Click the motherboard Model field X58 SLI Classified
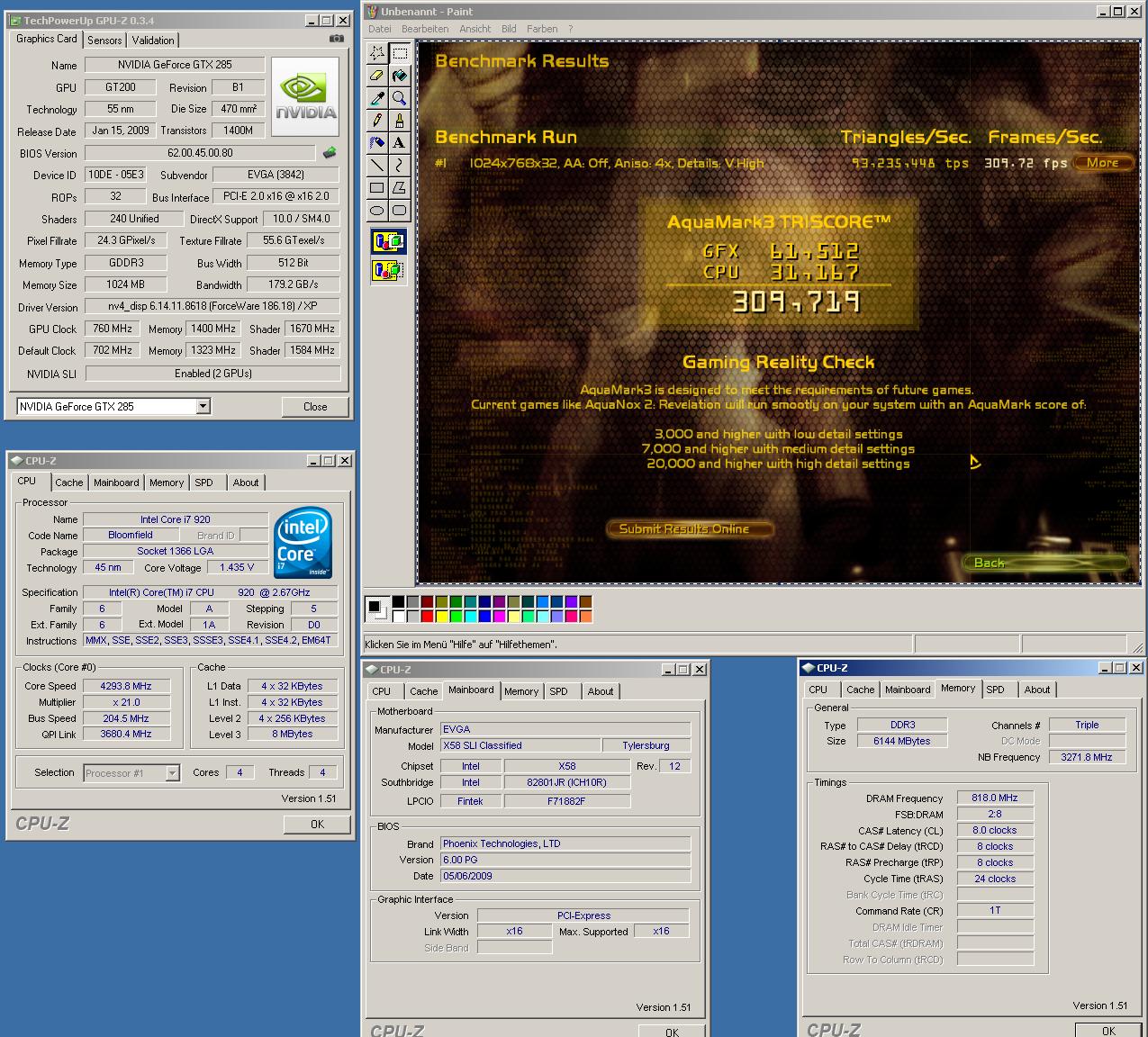 tap(520, 745)
